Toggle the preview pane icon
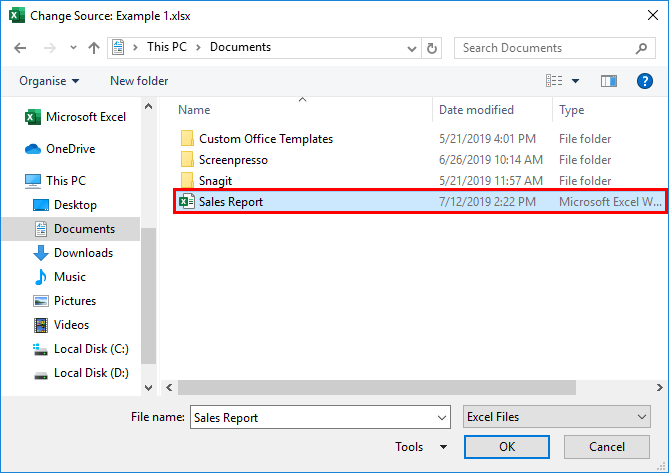669x473 pixels. coord(609,81)
